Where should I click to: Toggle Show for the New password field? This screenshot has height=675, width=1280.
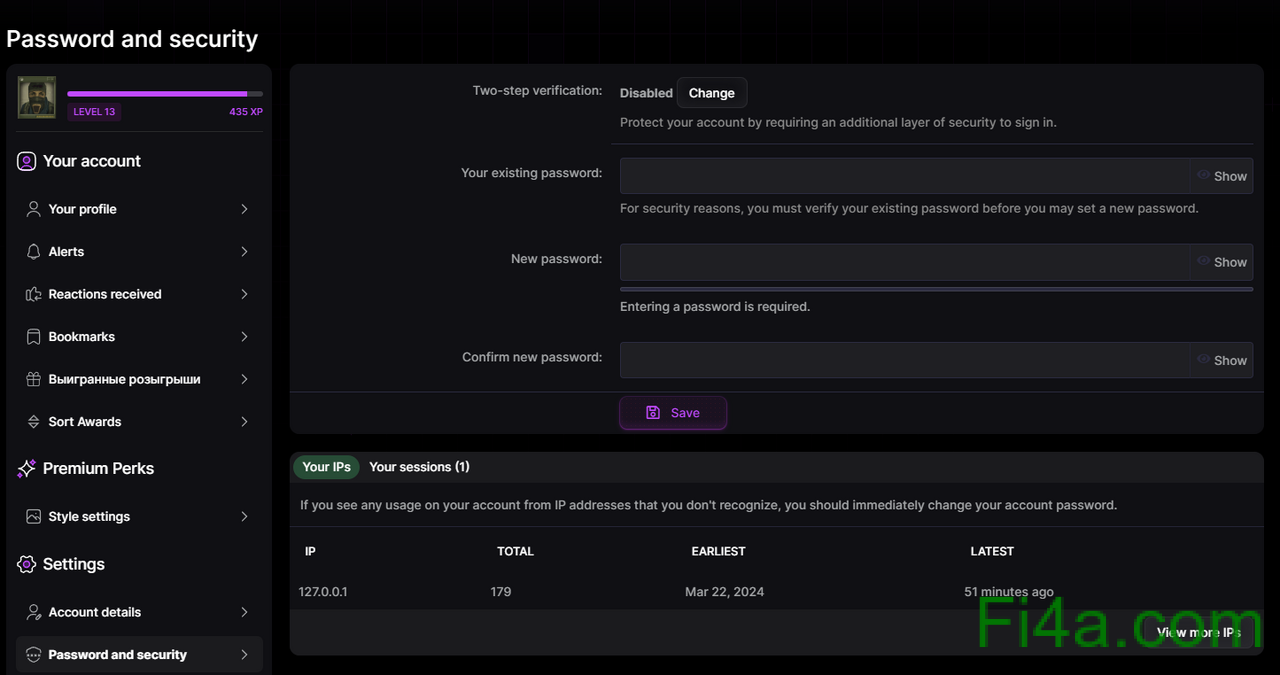1221,262
